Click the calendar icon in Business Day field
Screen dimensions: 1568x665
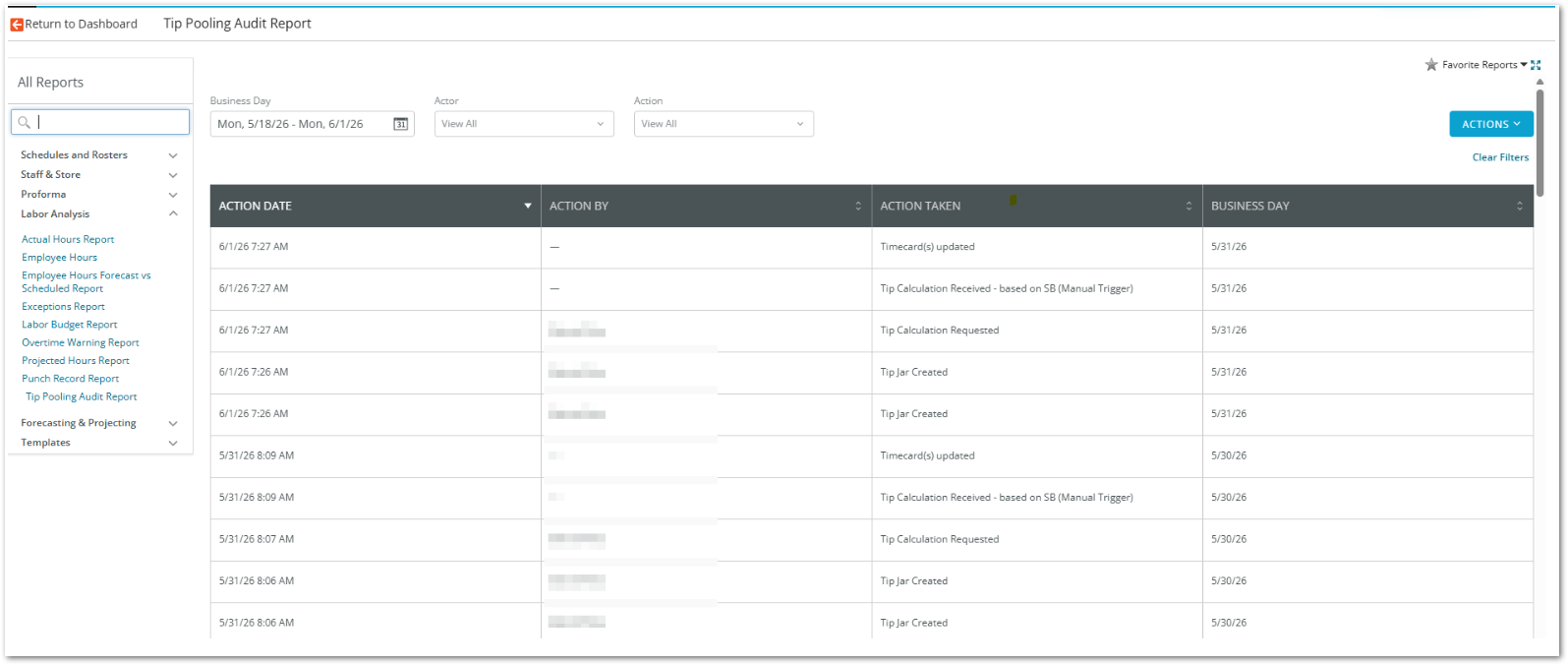[x=400, y=124]
